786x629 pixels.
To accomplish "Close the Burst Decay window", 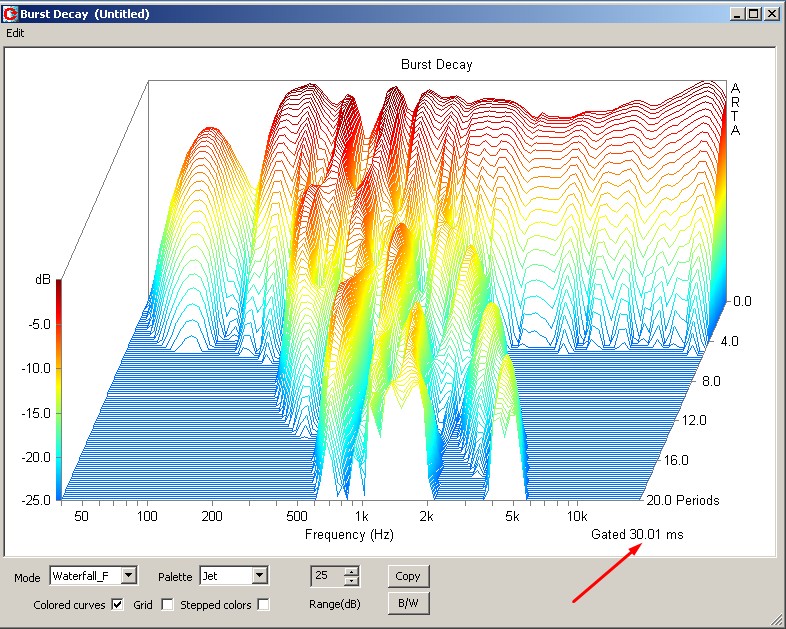I will [771, 14].
